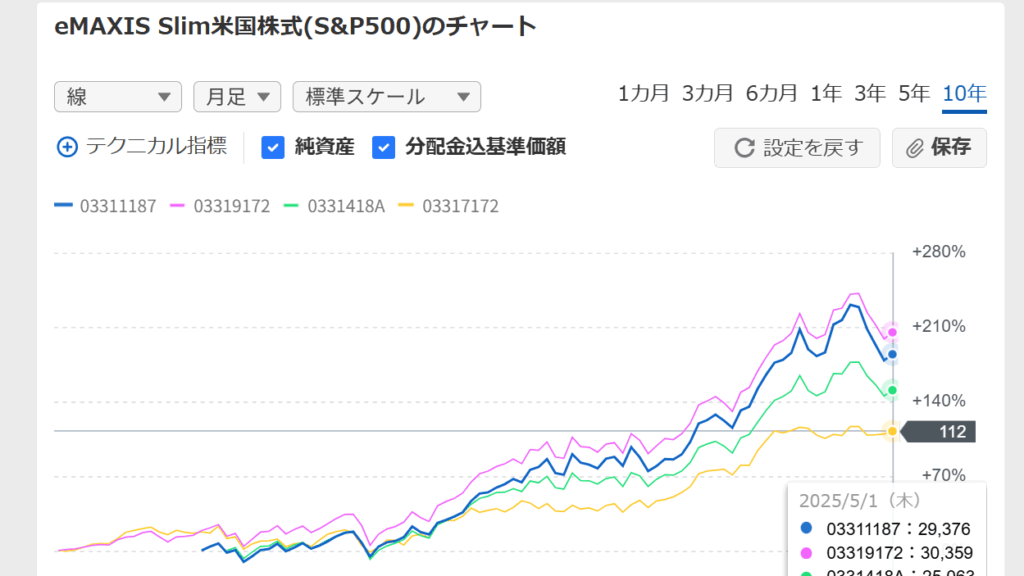Click the paperclip icon on the 保存 button
The height and width of the screenshot is (576, 1024).
915,148
